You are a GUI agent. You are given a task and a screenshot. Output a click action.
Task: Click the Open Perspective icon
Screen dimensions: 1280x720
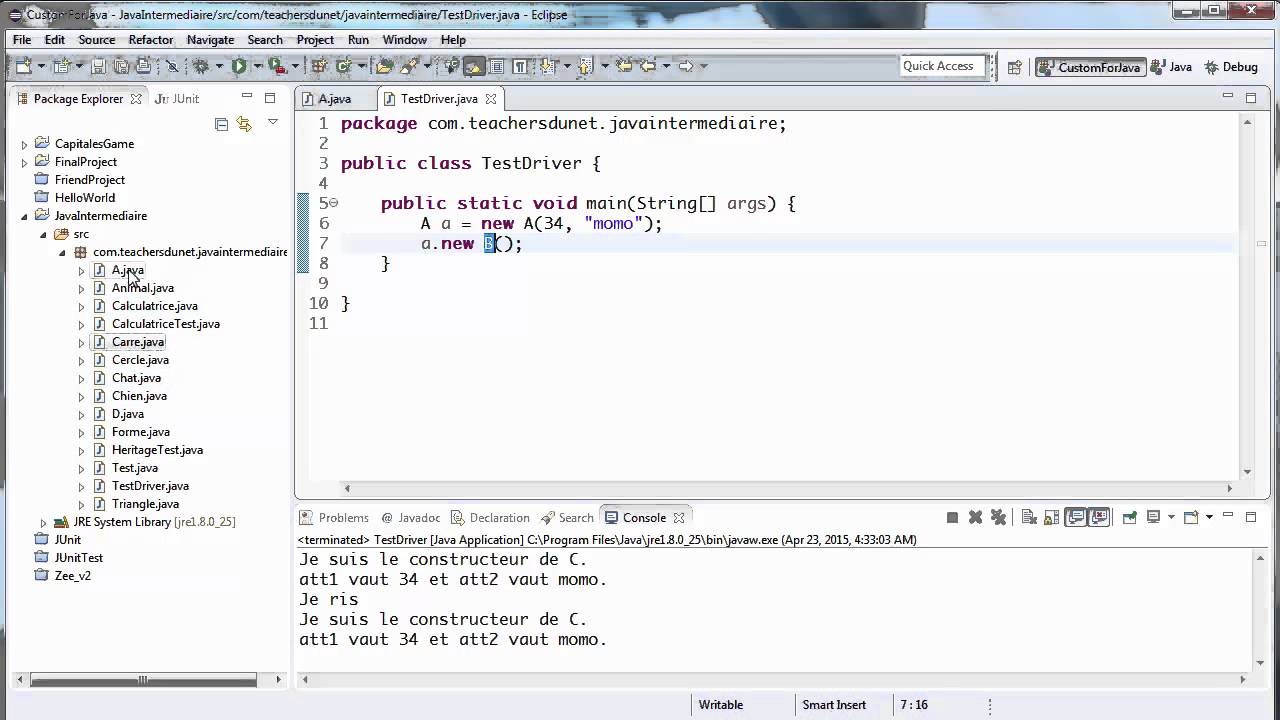click(x=1015, y=67)
